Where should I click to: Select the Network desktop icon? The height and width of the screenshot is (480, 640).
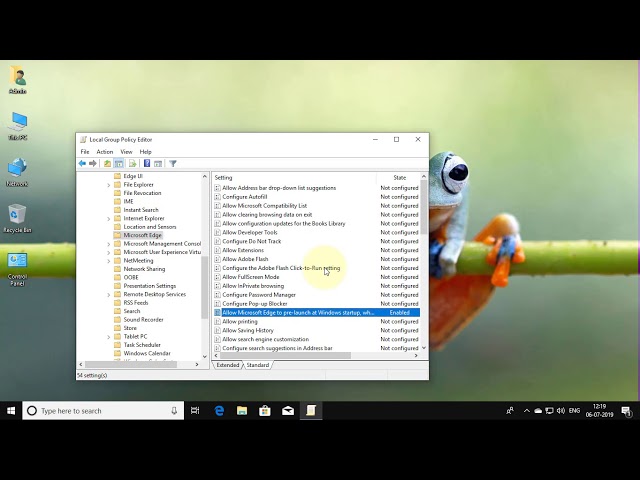(18, 172)
